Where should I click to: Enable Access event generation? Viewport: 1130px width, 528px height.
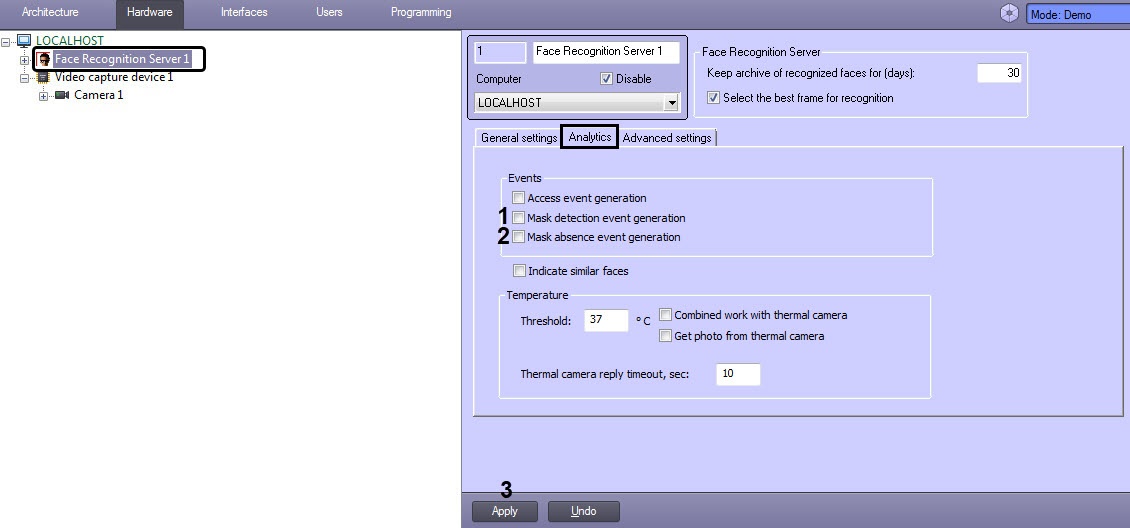[518, 198]
